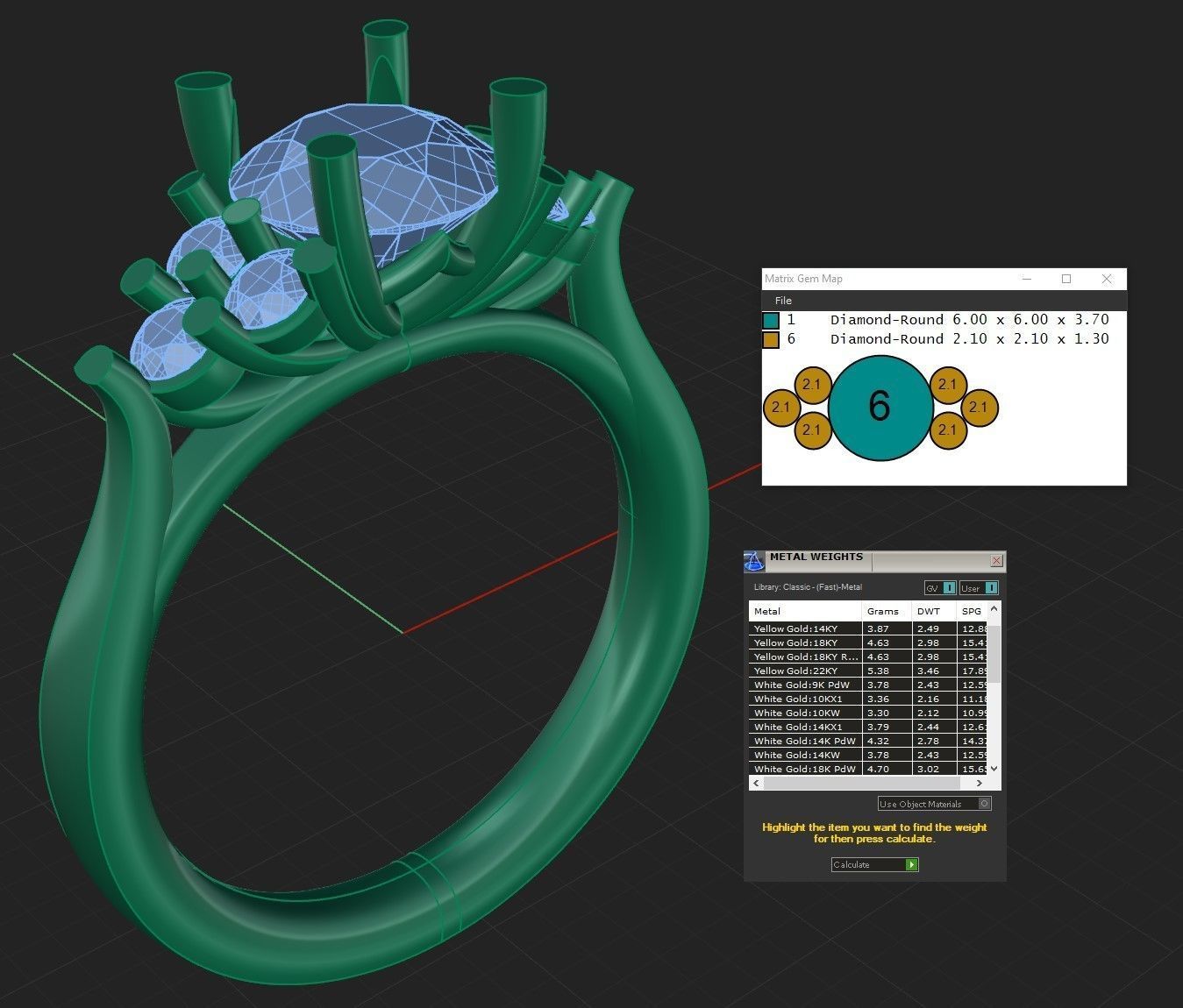The image size is (1183, 1008).
Task: Select the Yellow Gold:14KY row
Action: [868, 628]
